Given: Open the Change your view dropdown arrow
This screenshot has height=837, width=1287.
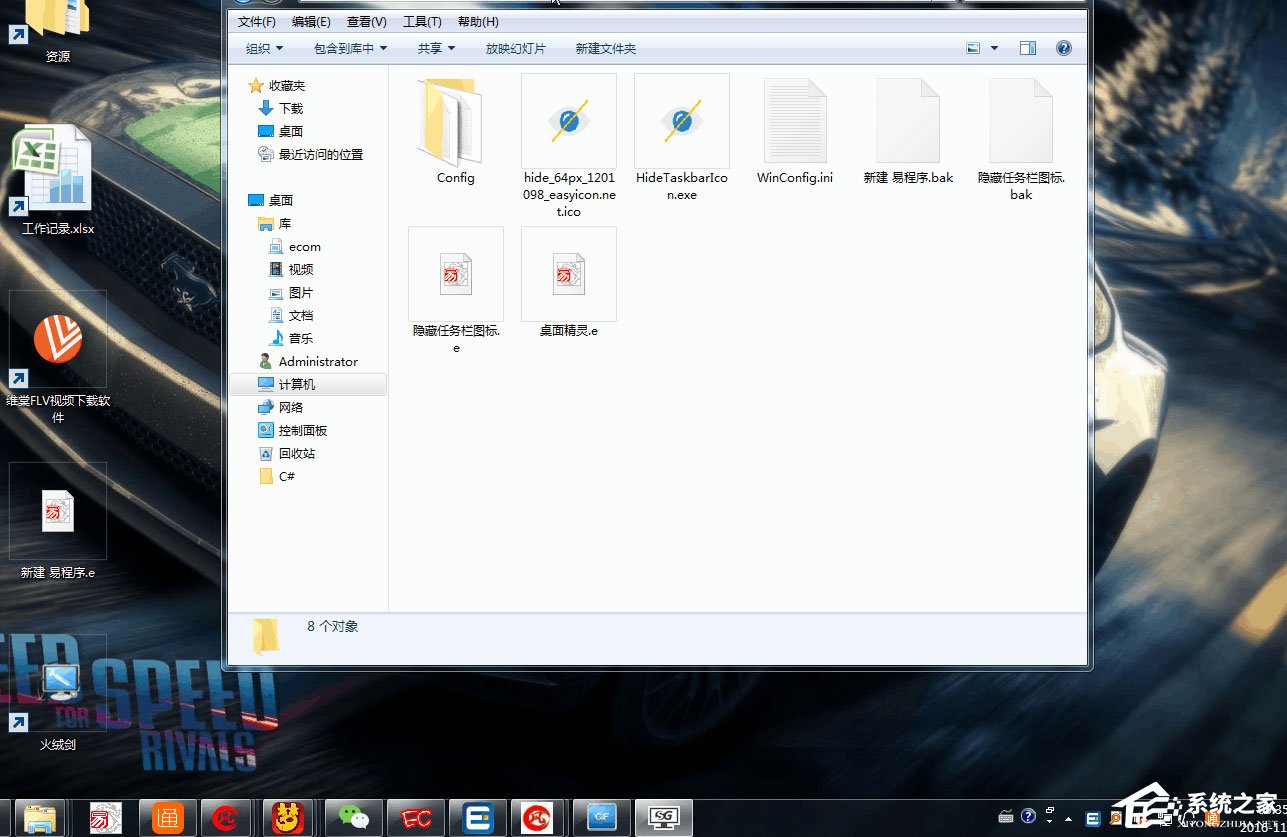Looking at the screenshot, I should click(x=994, y=47).
